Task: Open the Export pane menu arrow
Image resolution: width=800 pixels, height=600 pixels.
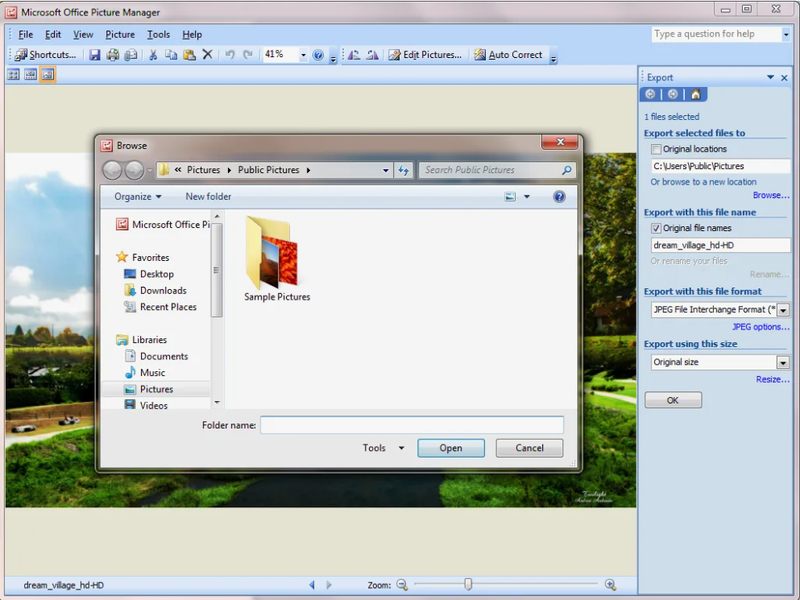Action: (770, 77)
